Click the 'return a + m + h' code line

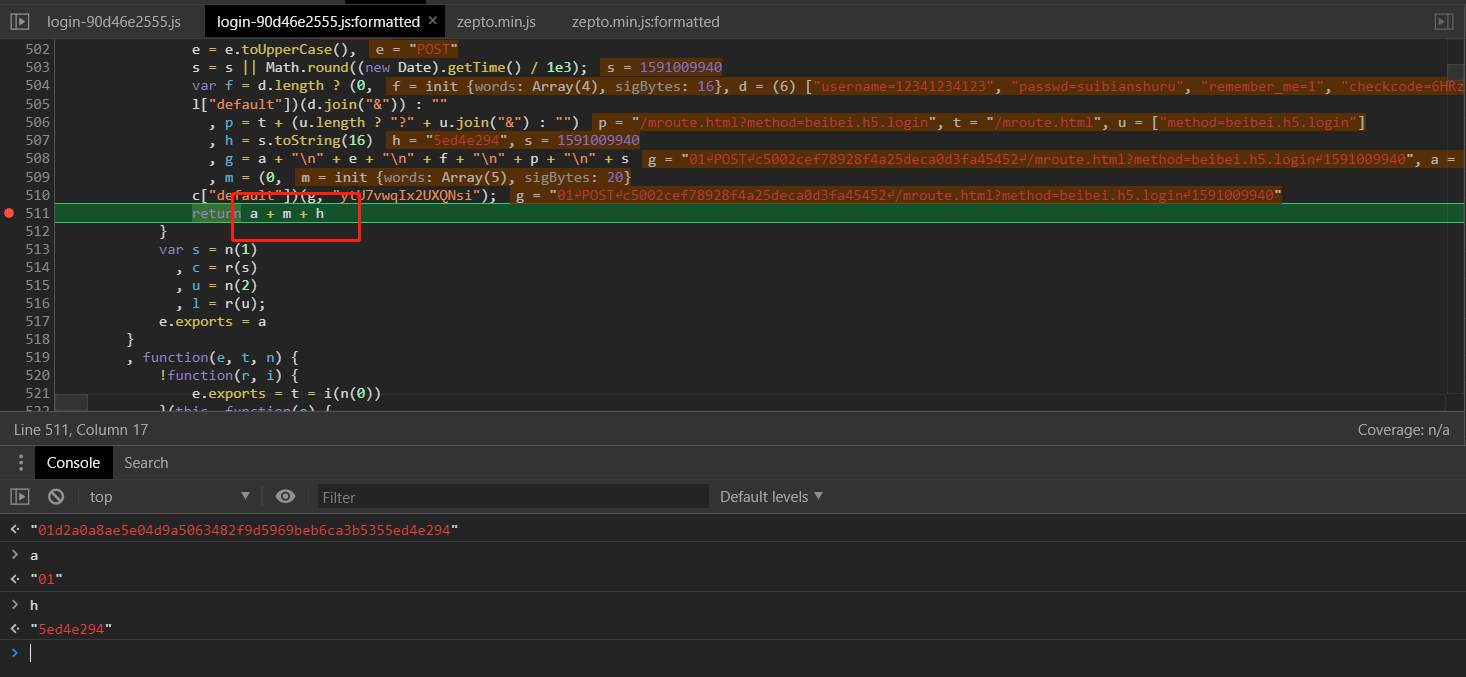(258, 213)
